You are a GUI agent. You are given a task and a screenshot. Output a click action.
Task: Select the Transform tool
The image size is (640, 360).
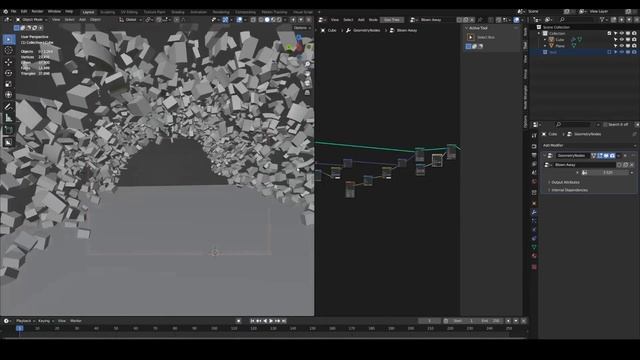9,95
